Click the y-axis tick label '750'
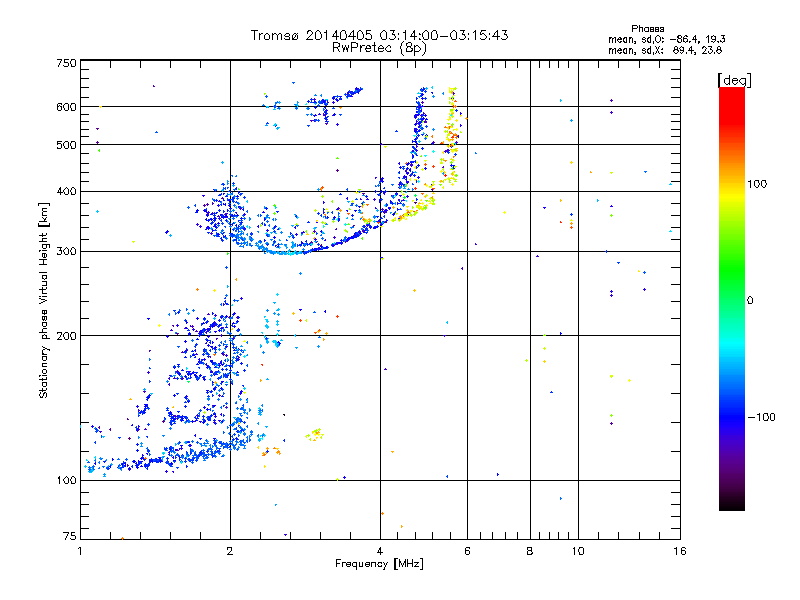The height and width of the screenshot is (600, 800). tap(66, 63)
